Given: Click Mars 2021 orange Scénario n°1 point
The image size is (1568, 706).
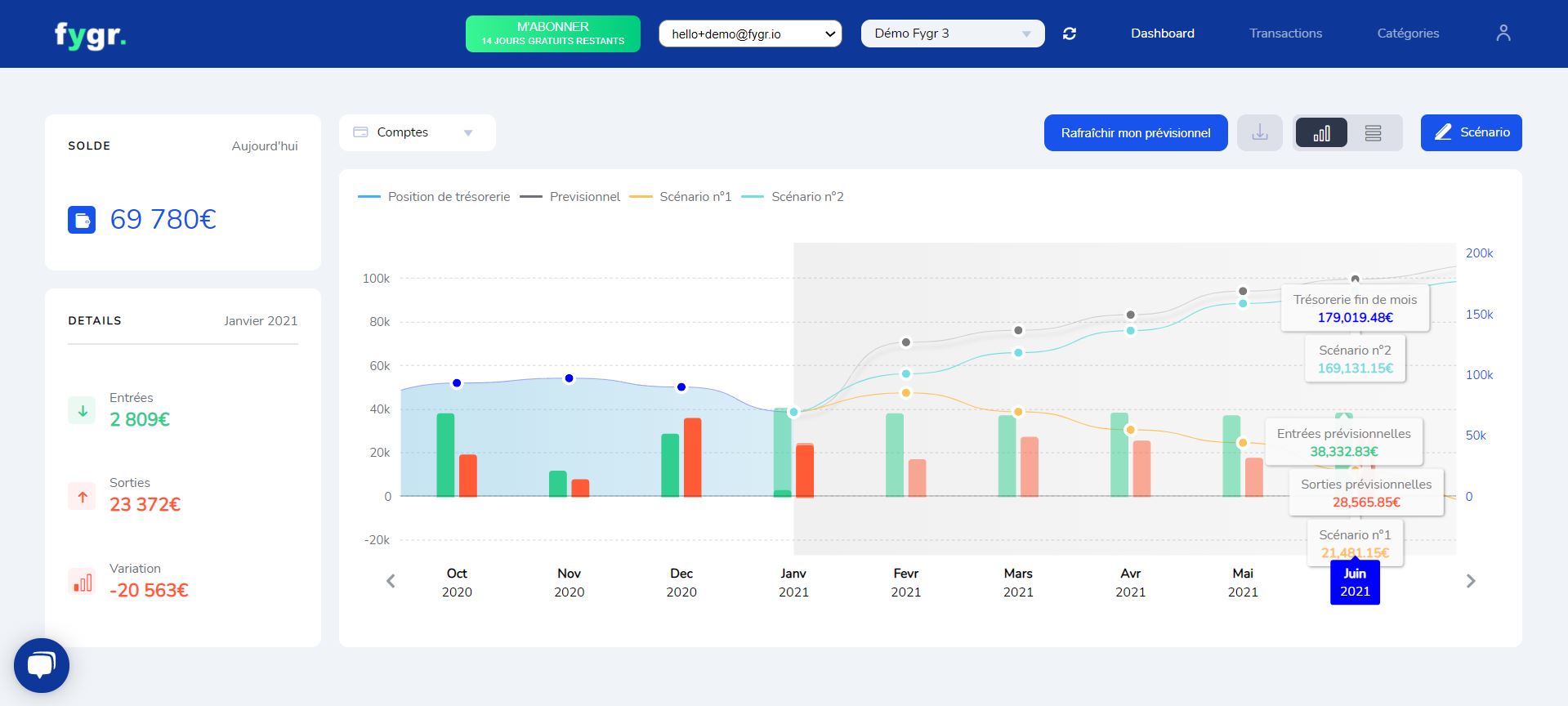Looking at the screenshot, I should tap(1018, 412).
